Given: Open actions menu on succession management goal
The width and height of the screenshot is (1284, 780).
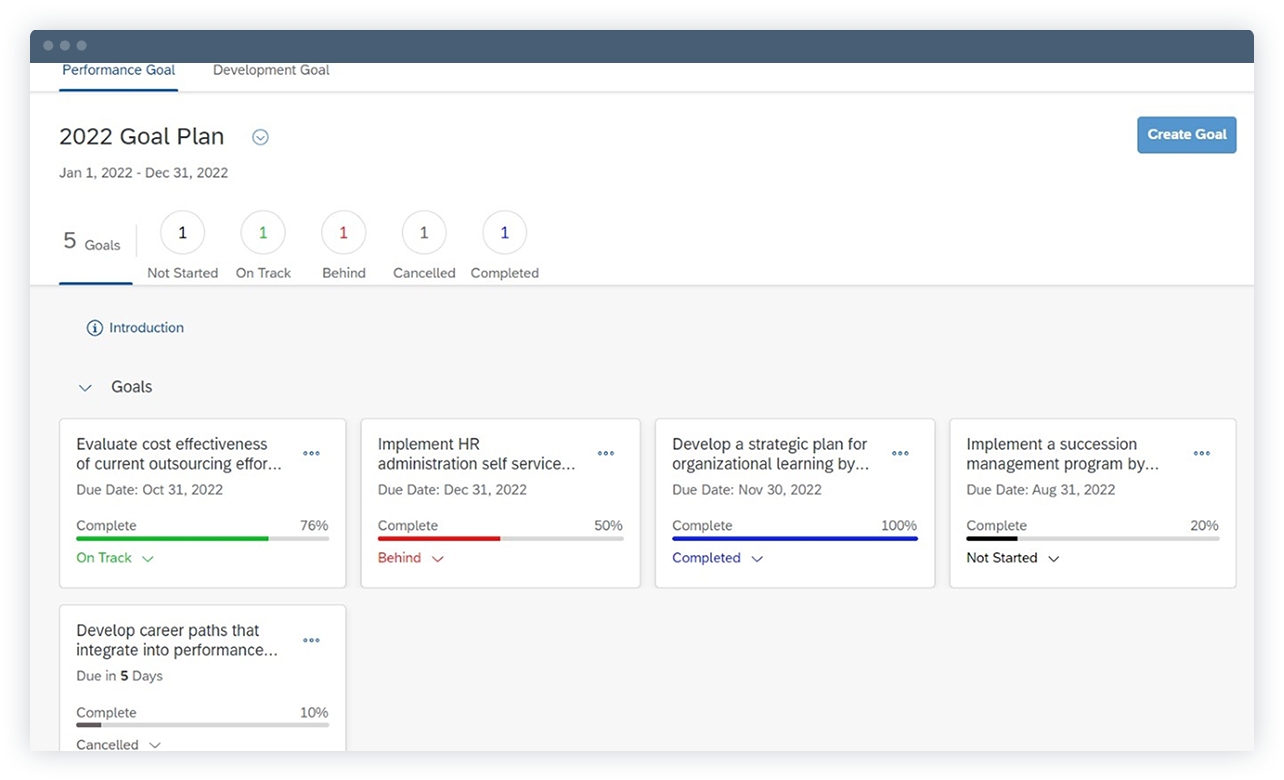Looking at the screenshot, I should click(1200, 453).
